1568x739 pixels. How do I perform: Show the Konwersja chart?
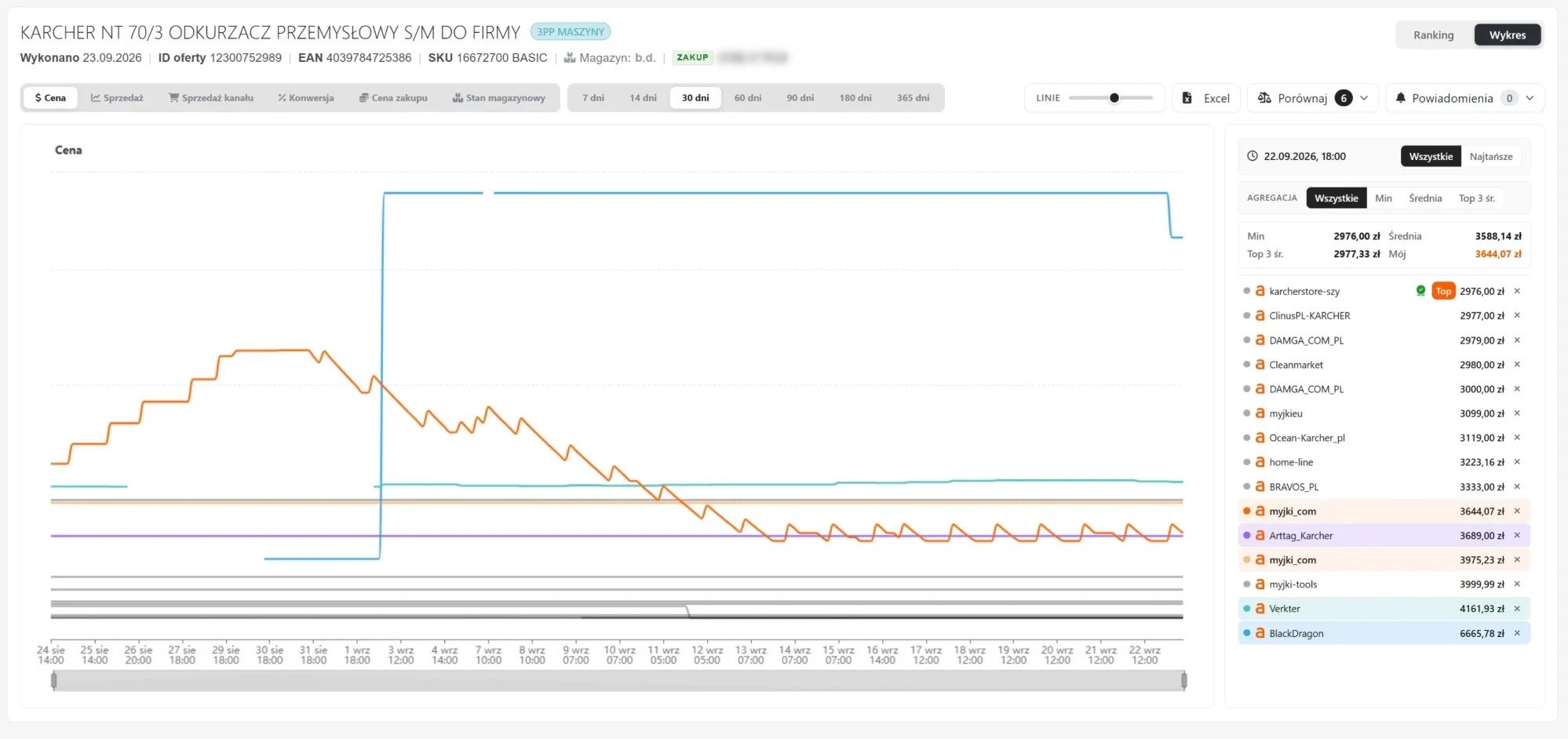click(x=306, y=98)
